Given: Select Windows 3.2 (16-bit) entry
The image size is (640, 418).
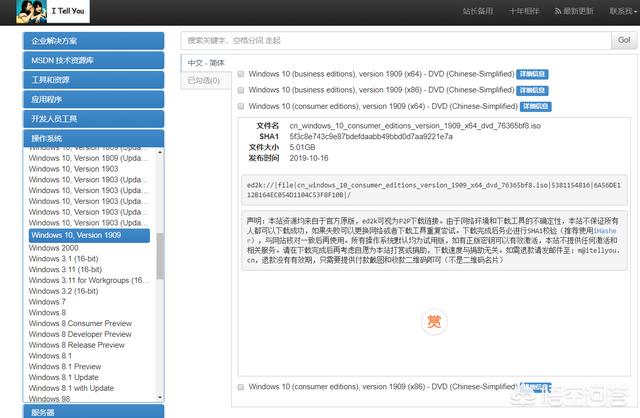Looking at the screenshot, I should [x=63, y=291].
